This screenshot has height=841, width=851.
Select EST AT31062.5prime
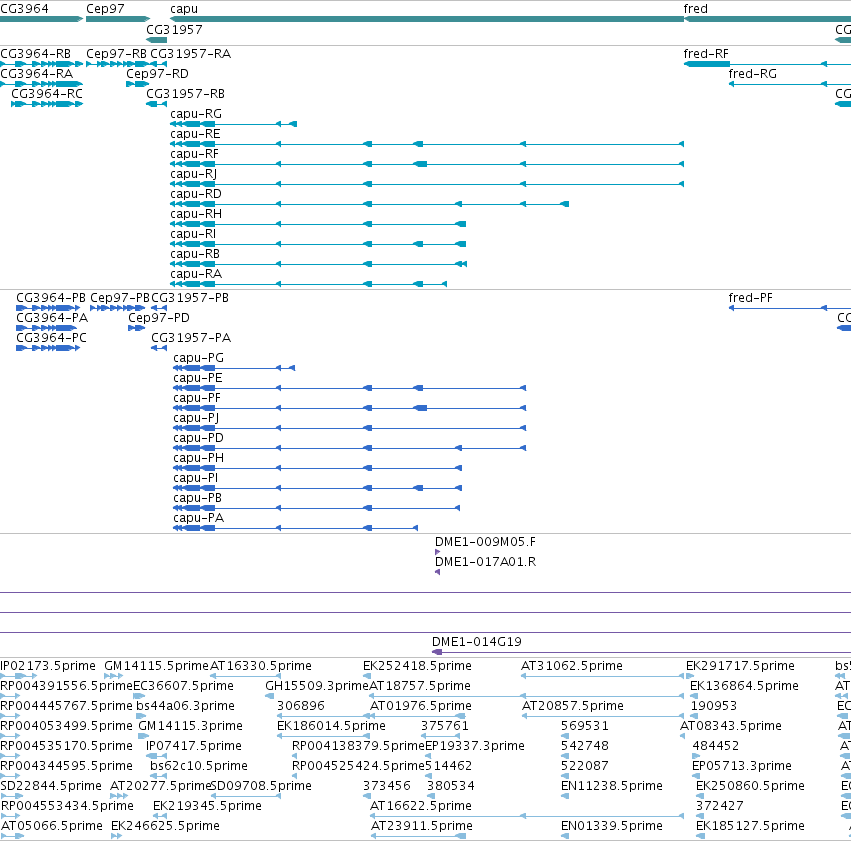(572, 666)
